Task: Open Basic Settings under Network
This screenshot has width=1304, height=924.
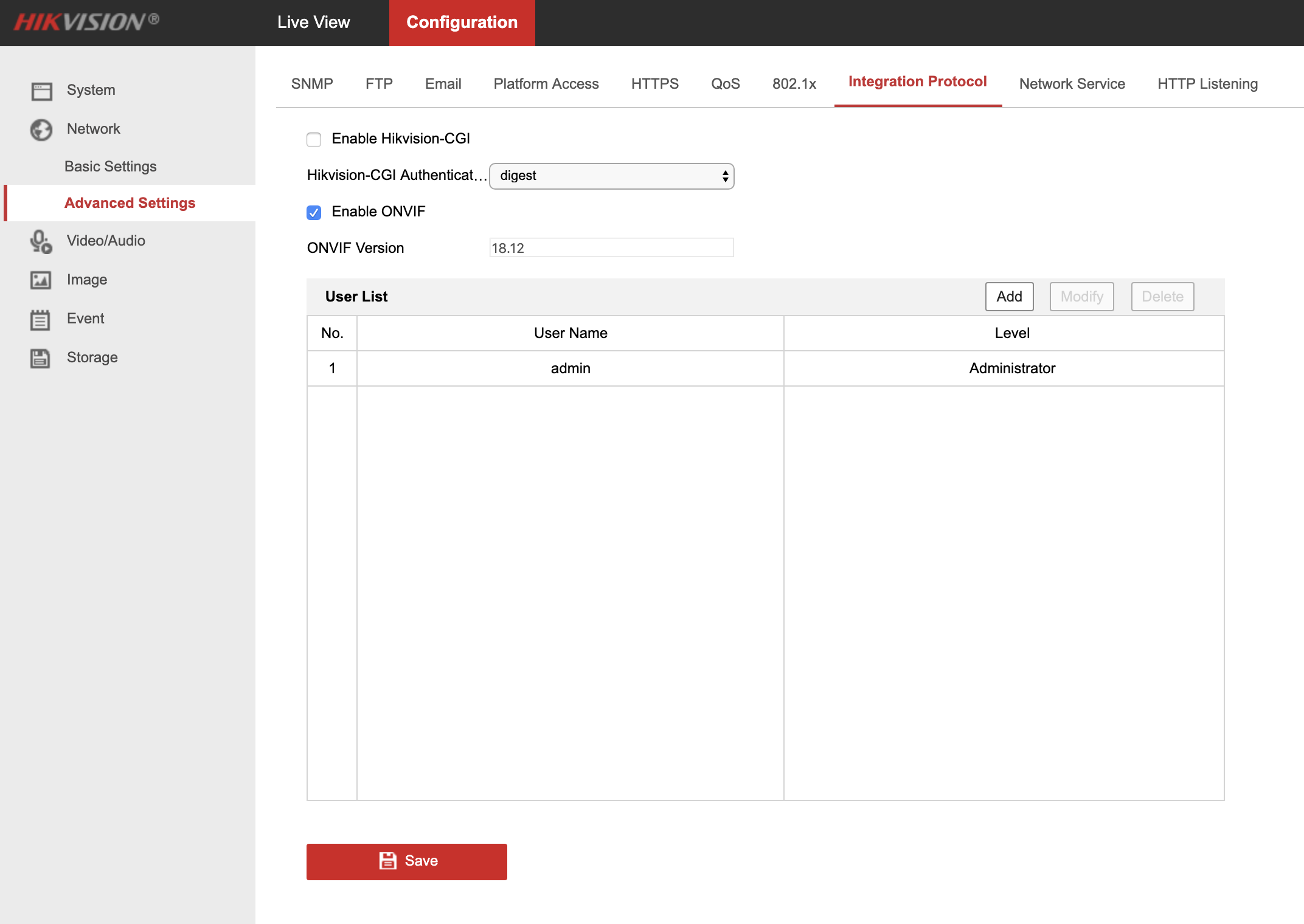Action: pos(111,167)
